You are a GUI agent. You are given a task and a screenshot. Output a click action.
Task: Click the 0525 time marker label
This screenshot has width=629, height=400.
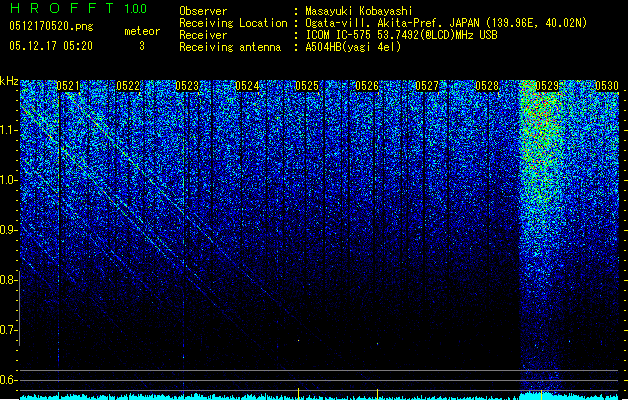(307, 86)
